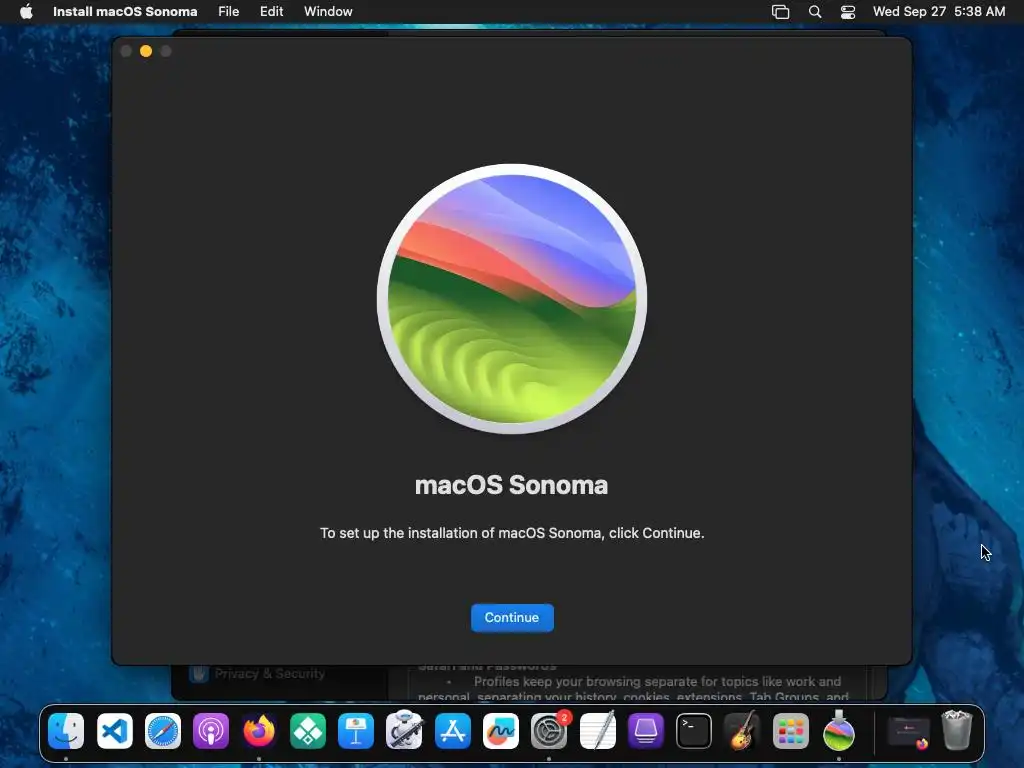Screen dimensions: 1024x768
Task: Open Podcasts from the Dock
Action: [211, 731]
